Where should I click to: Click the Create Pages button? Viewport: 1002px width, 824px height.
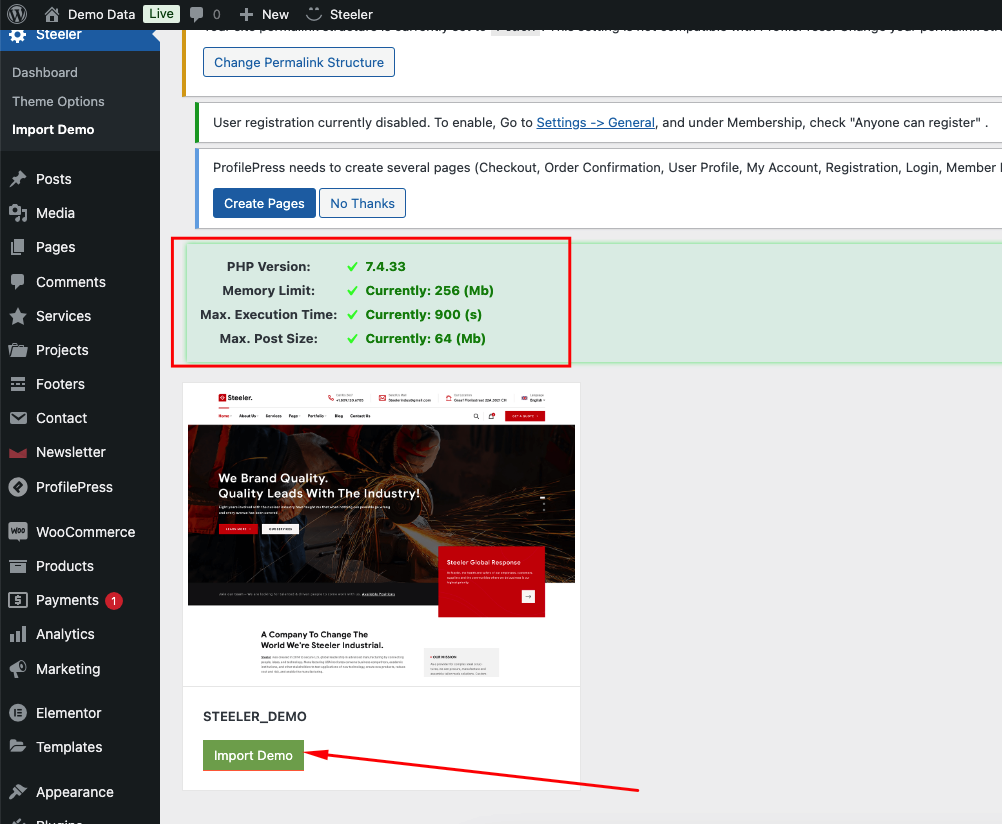pyautogui.click(x=264, y=203)
